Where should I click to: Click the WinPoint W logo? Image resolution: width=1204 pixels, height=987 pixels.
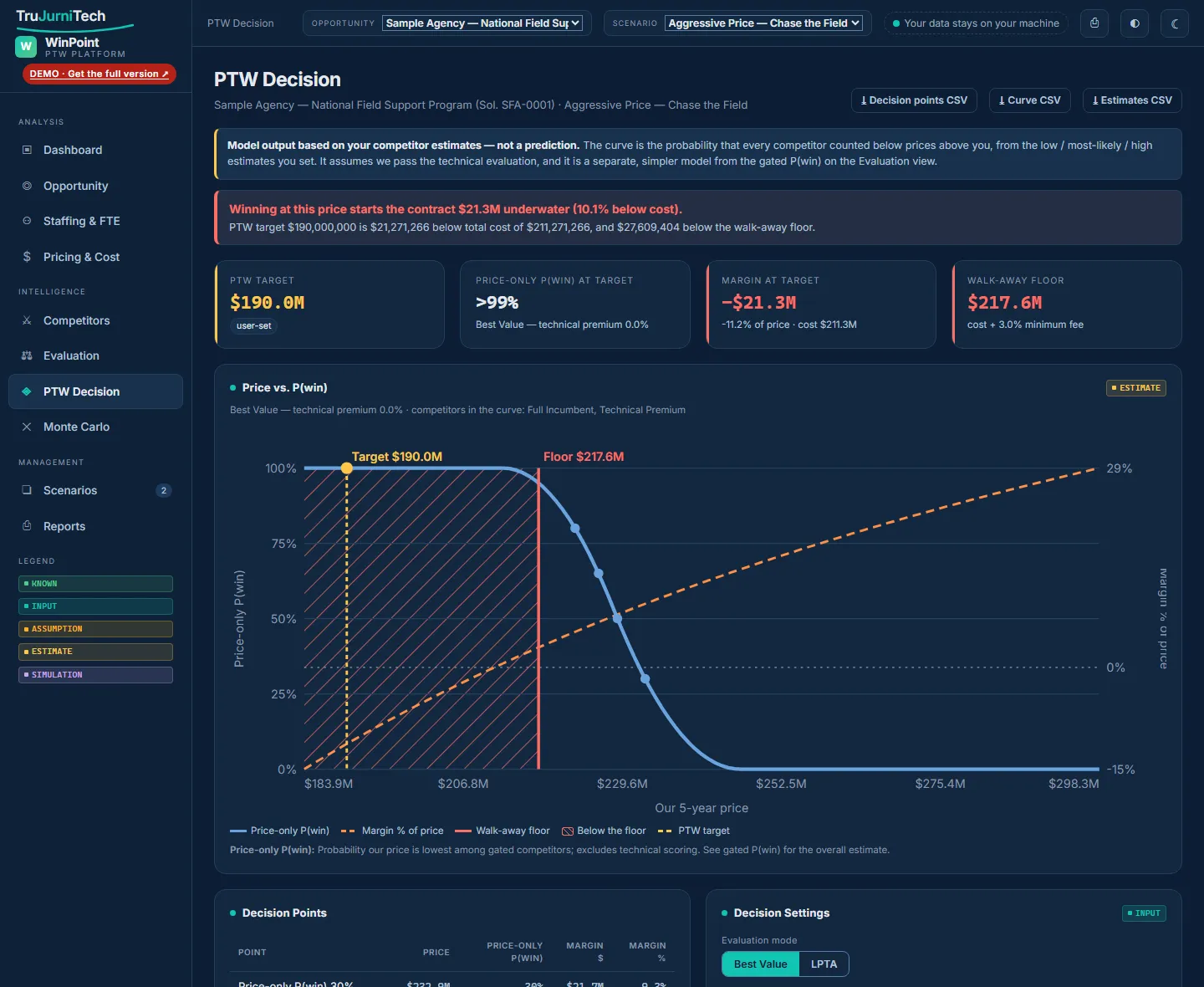[27, 47]
